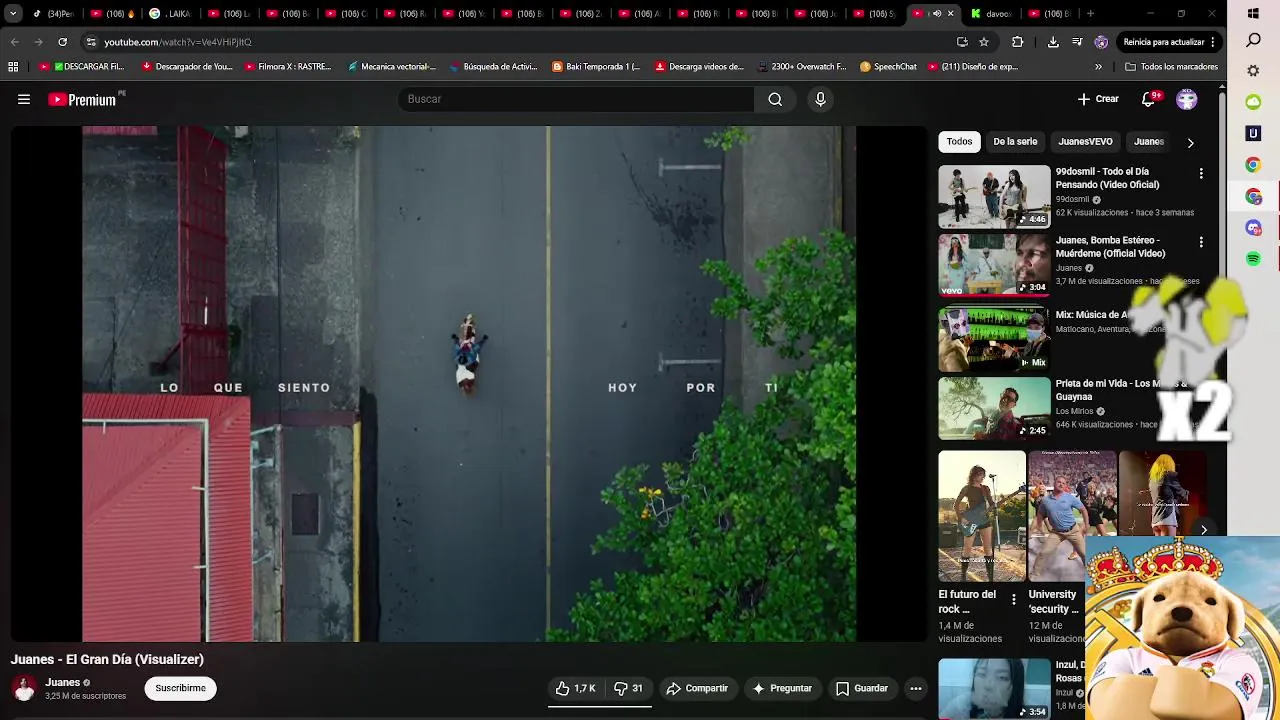This screenshot has width=1280, height=720.
Task: Select the JuanesVEVO chip
Action: click(1085, 142)
